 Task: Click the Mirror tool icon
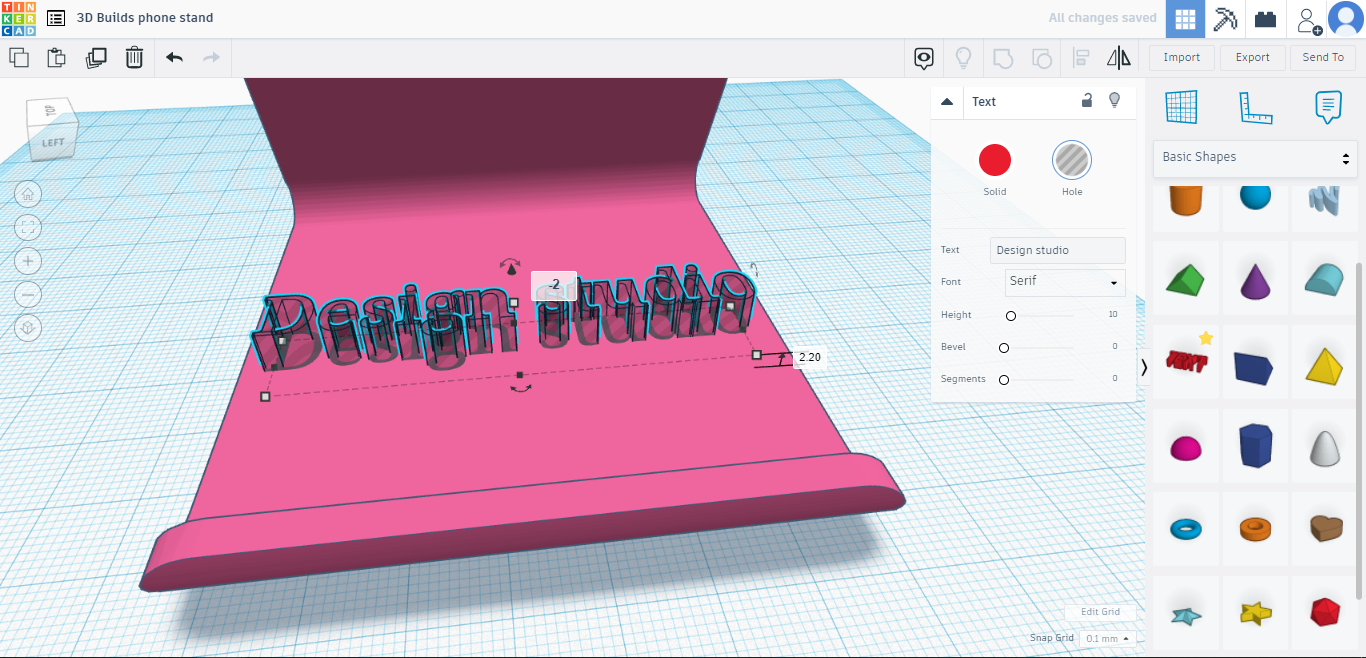(x=1119, y=58)
